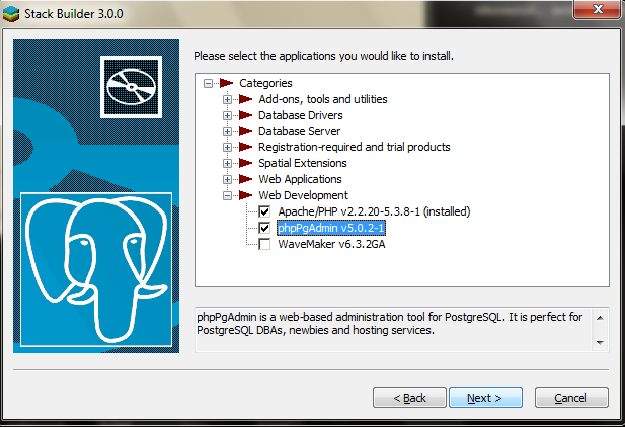Expand Registration-required and trial products node
The image size is (625, 427).
click(x=227, y=148)
